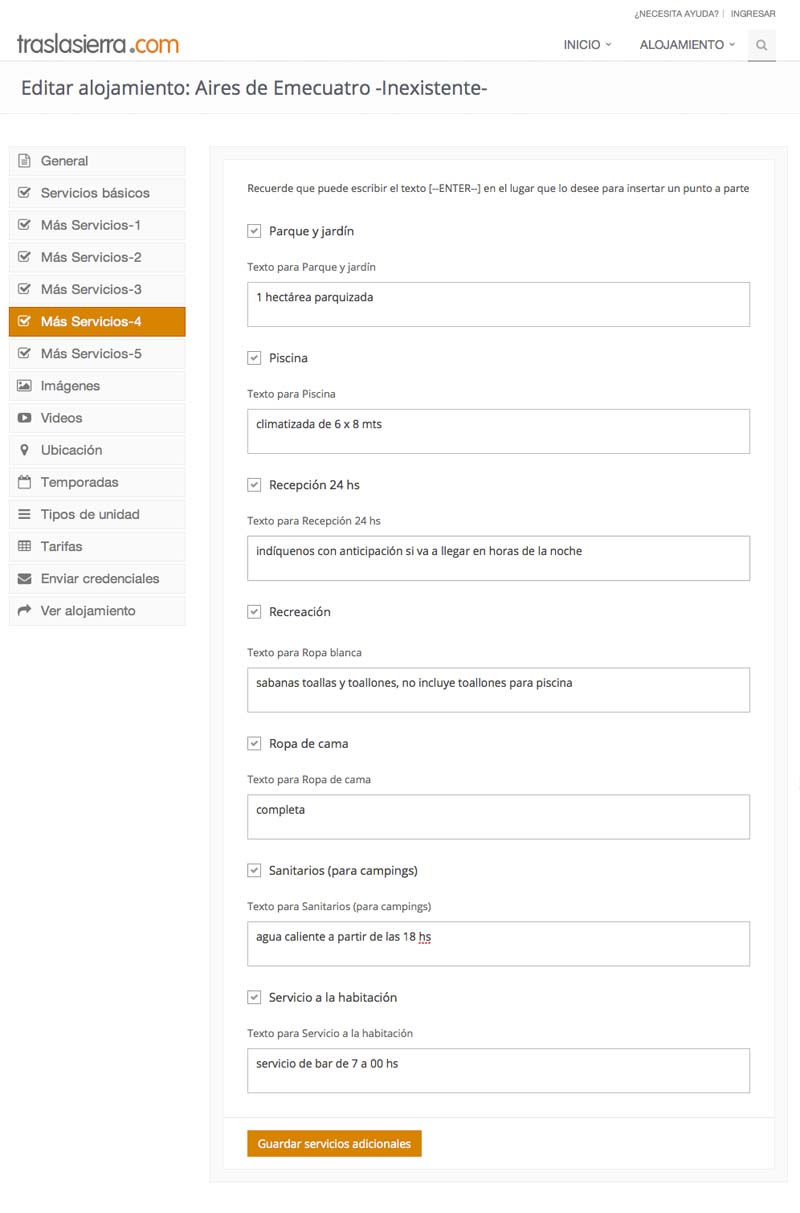The image size is (800, 1213).
Task: Click the search magnifier icon in header
Action: point(762,45)
